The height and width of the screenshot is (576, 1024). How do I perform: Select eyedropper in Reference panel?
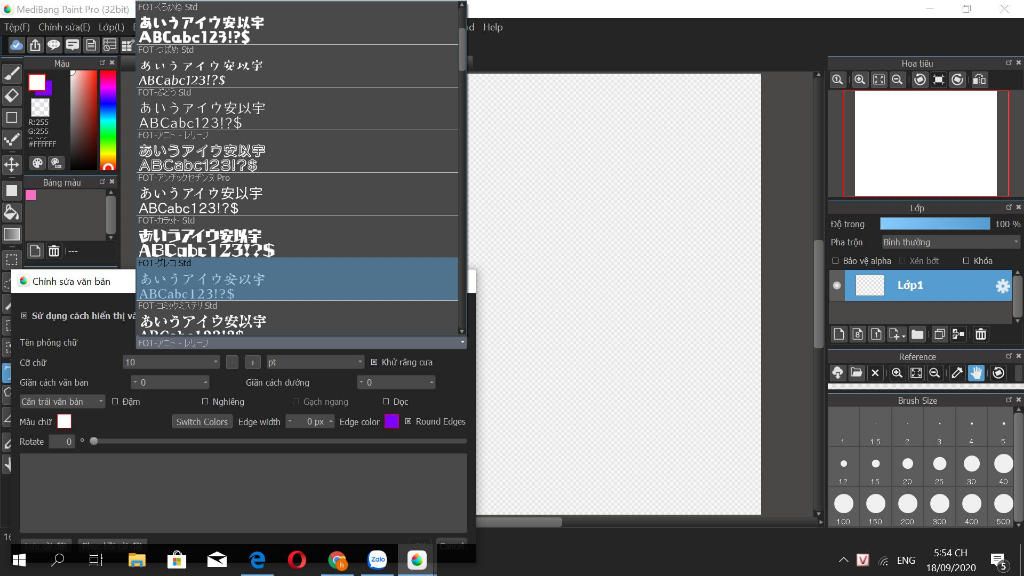coord(957,373)
